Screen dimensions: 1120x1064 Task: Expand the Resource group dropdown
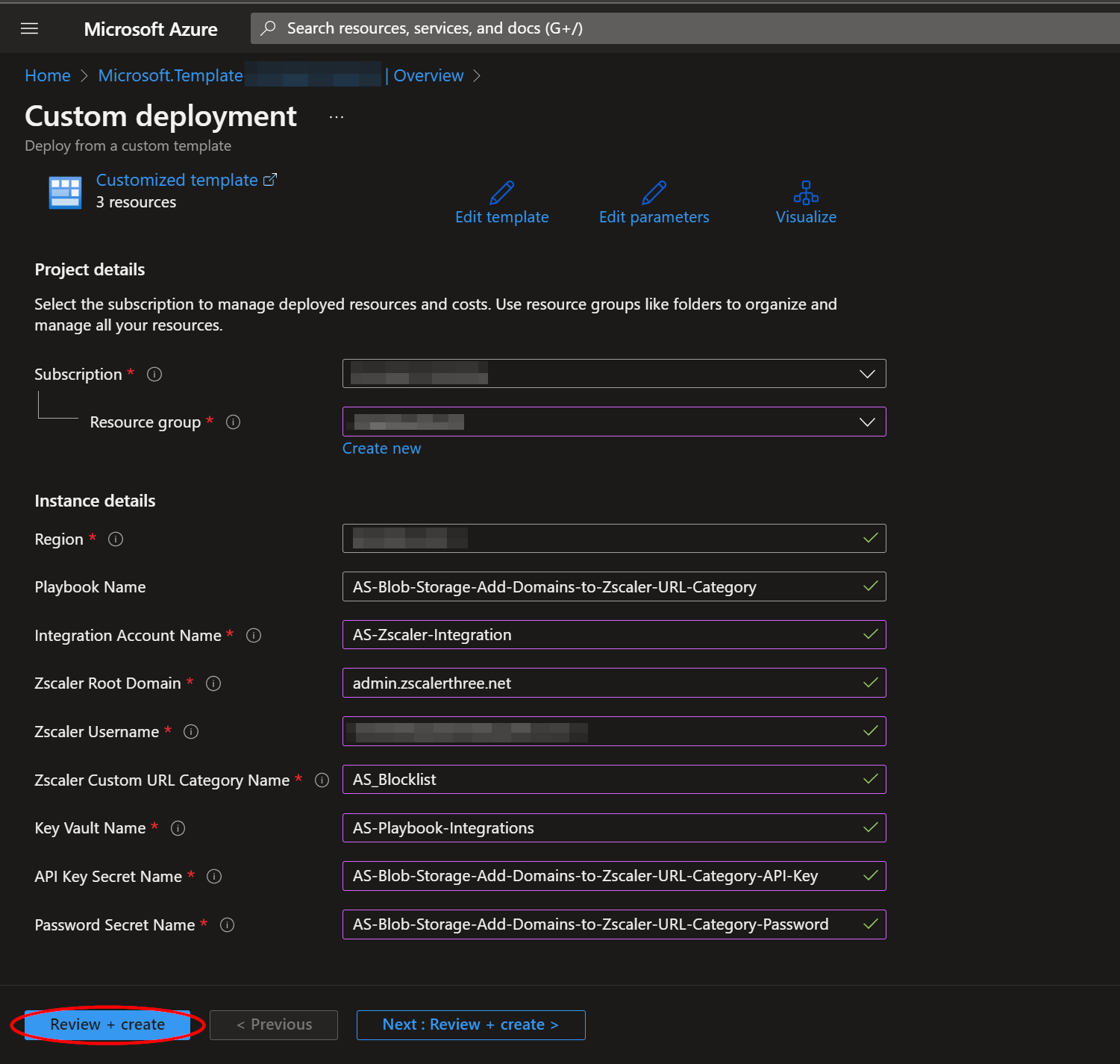tap(614, 422)
